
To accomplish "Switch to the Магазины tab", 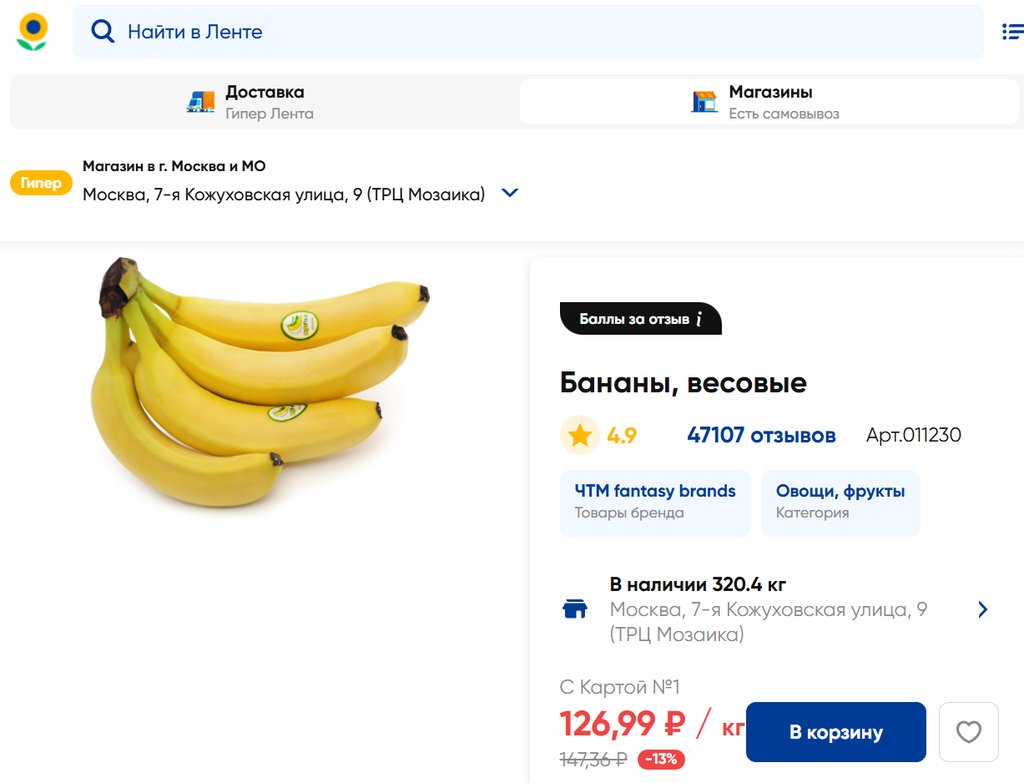I will (x=768, y=102).
